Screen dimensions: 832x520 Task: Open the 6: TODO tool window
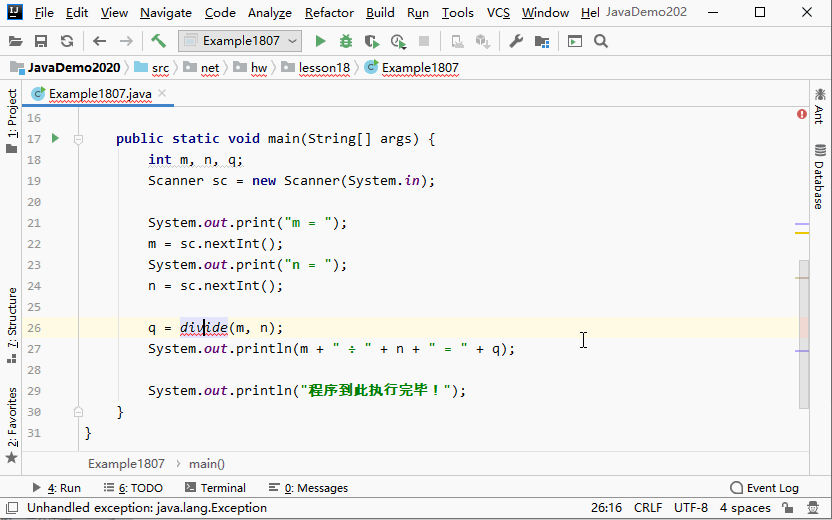point(133,488)
